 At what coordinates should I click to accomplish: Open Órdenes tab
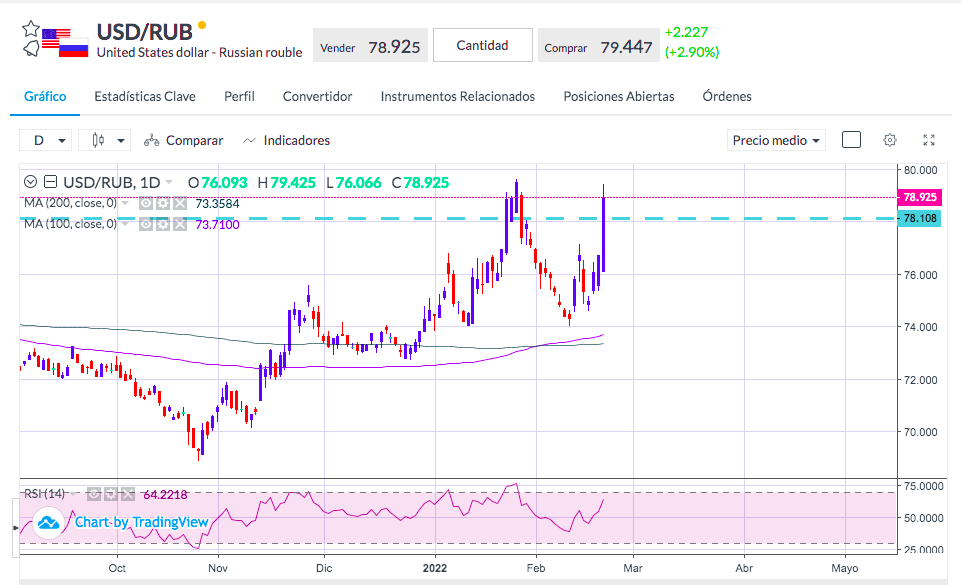(727, 96)
